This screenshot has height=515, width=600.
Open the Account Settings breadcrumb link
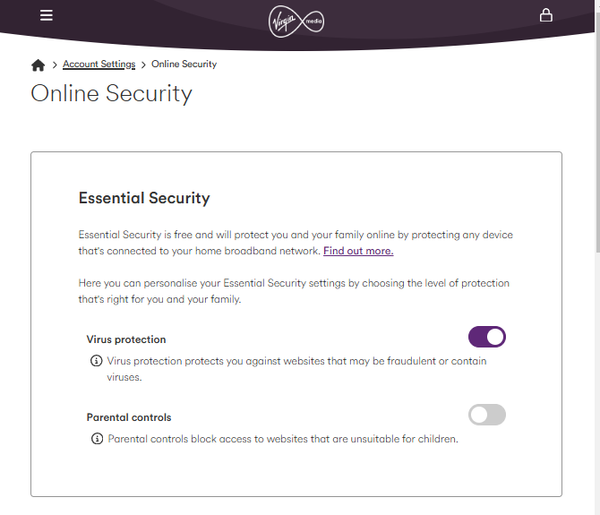[99, 64]
